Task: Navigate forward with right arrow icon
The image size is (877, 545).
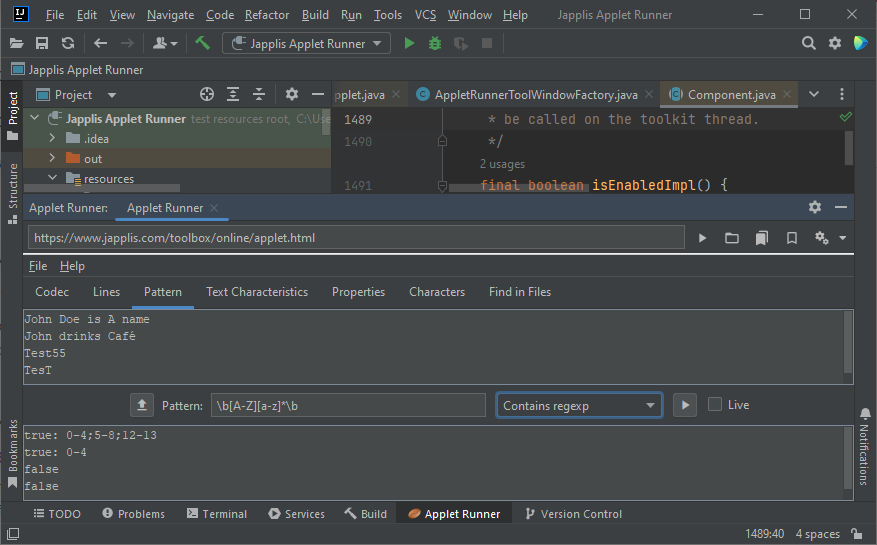Action: pos(128,43)
